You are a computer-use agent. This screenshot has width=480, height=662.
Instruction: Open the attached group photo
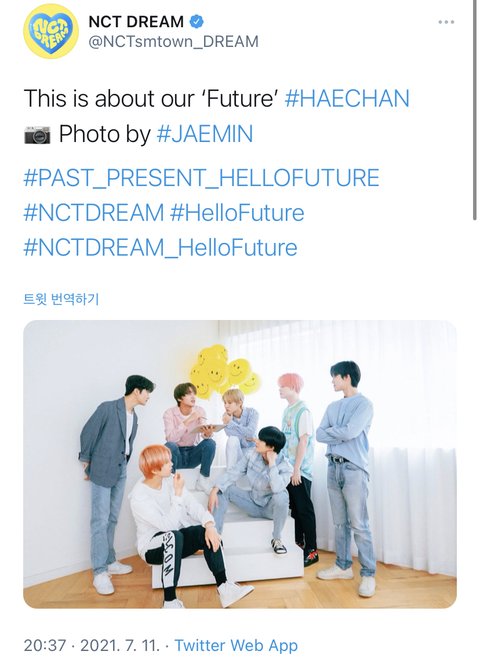click(x=240, y=464)
